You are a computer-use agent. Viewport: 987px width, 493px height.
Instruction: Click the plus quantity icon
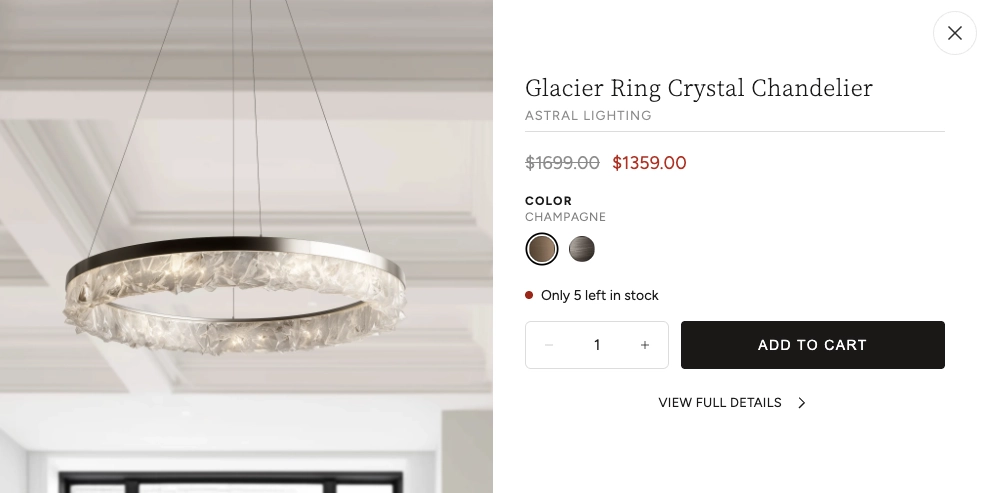click(x=645, y=345)
